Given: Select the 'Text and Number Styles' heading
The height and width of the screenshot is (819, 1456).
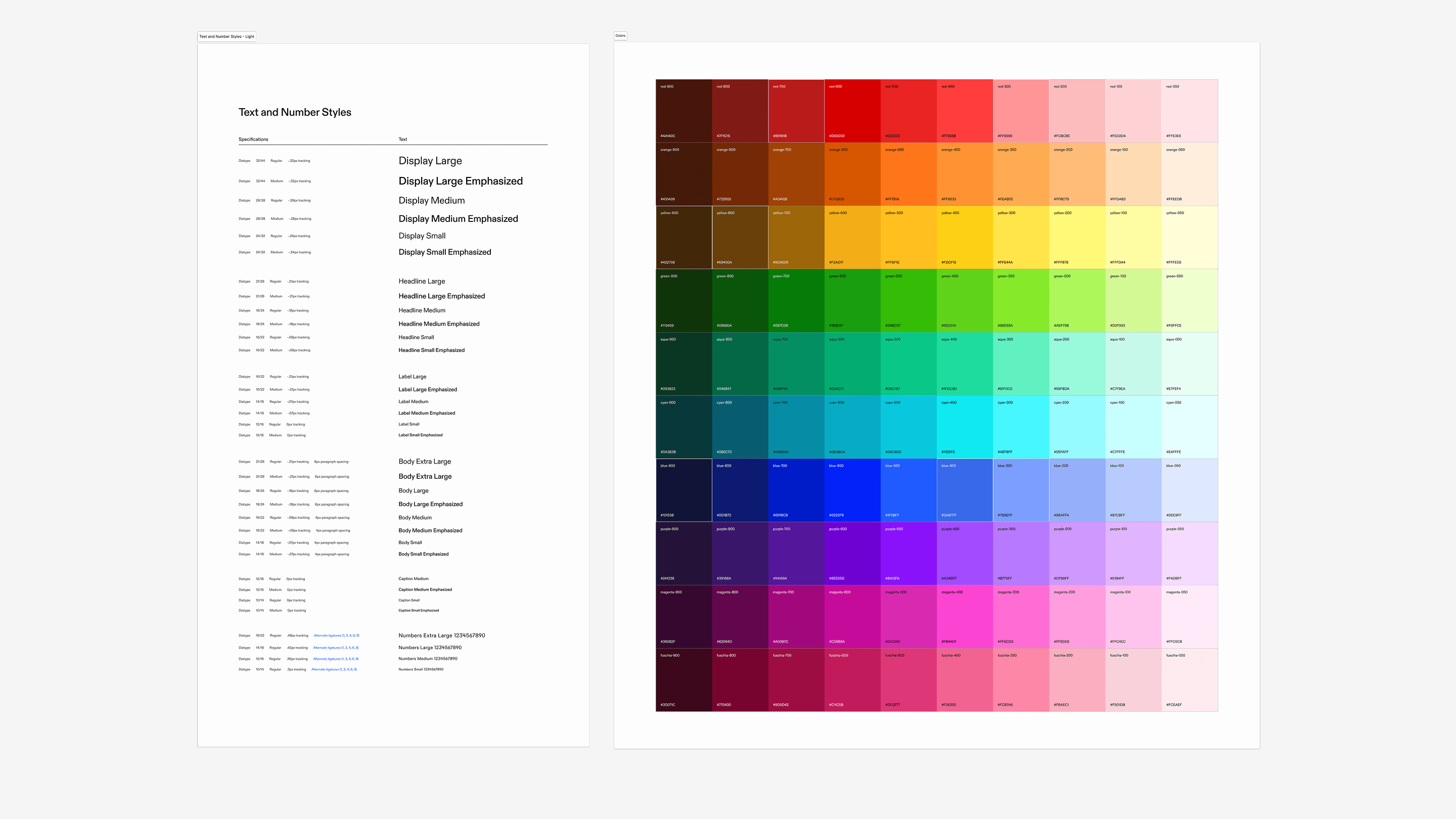Looking at the screenshot, I should pos(294,112).
